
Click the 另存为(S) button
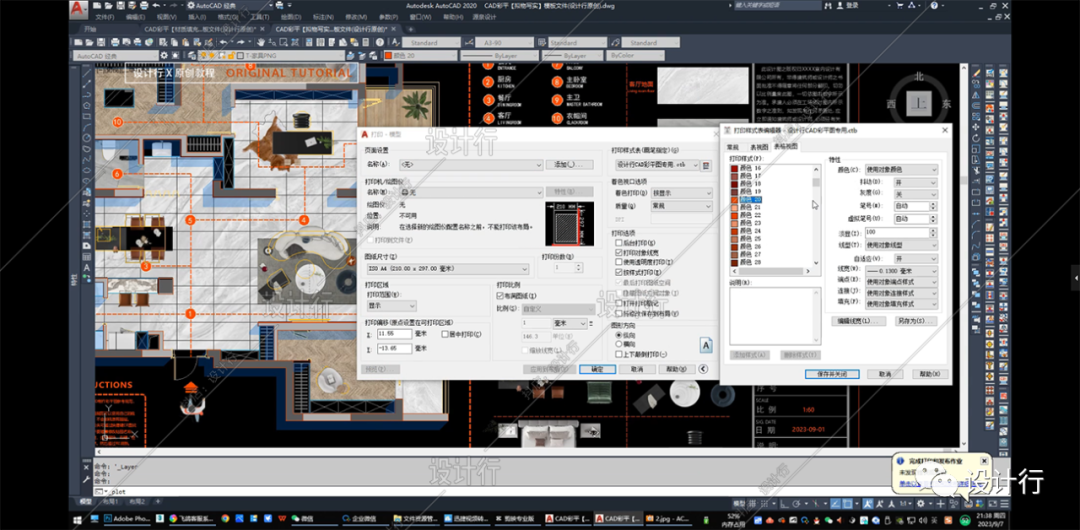[x=916, y=321]
